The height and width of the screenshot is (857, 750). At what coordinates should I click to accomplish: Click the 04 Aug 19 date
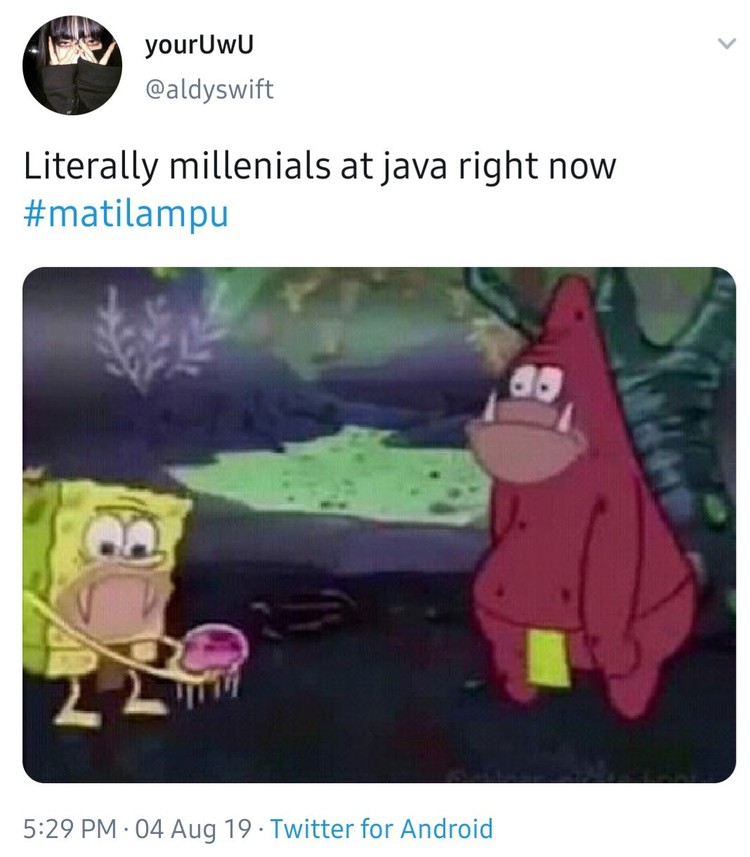tap(193, 829)
